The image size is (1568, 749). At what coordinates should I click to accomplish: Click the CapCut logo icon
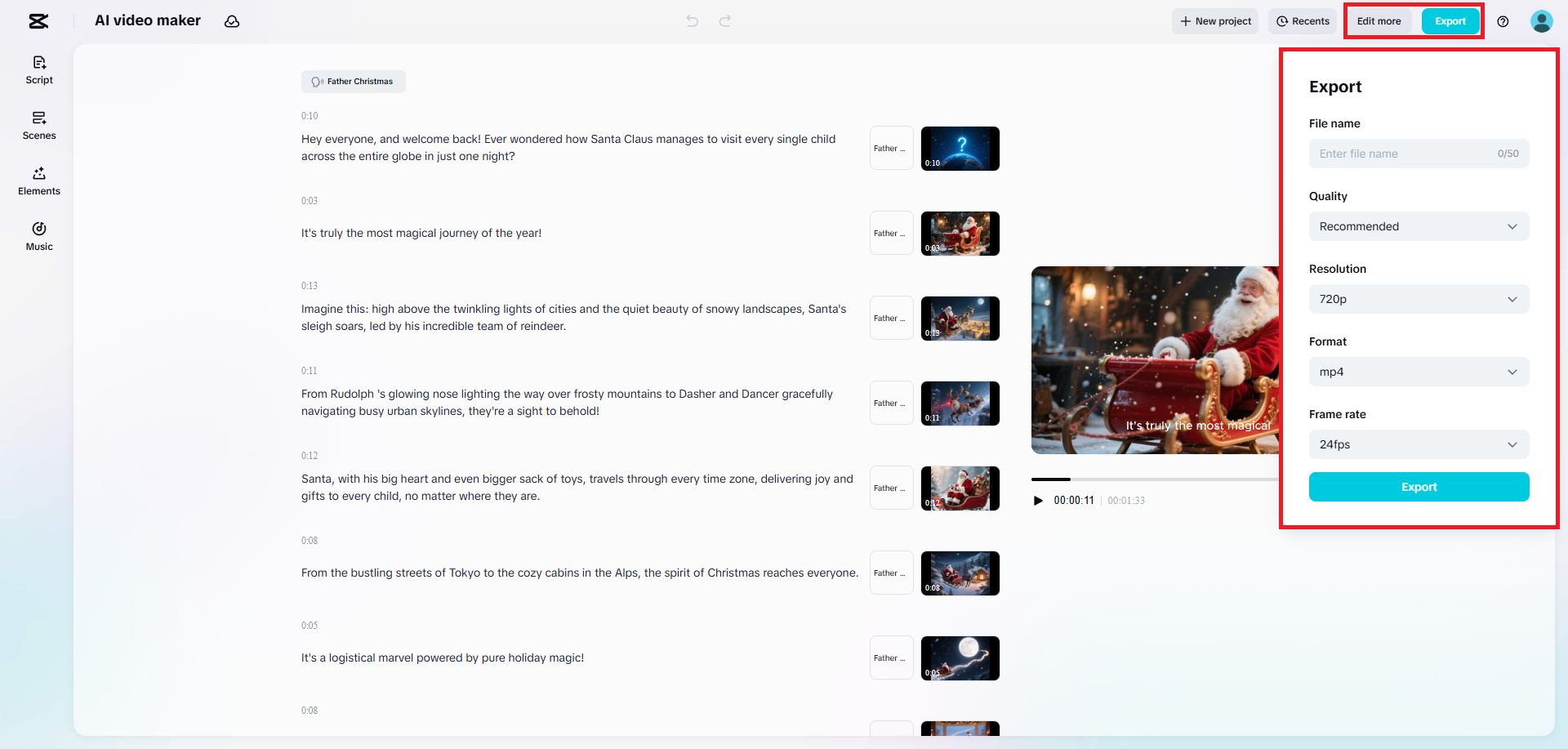tap(38, 21)
